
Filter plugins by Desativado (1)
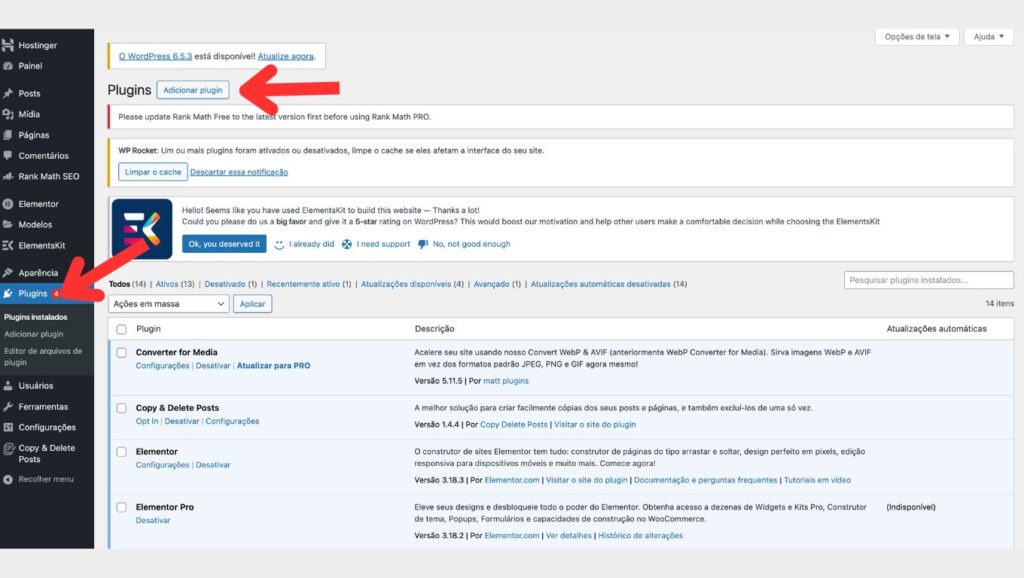coord(231,284)
